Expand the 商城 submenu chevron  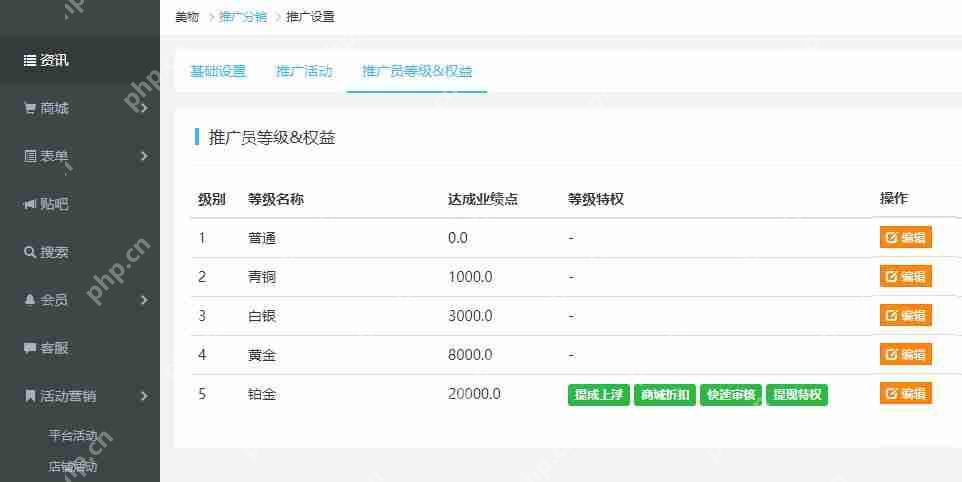144,109
